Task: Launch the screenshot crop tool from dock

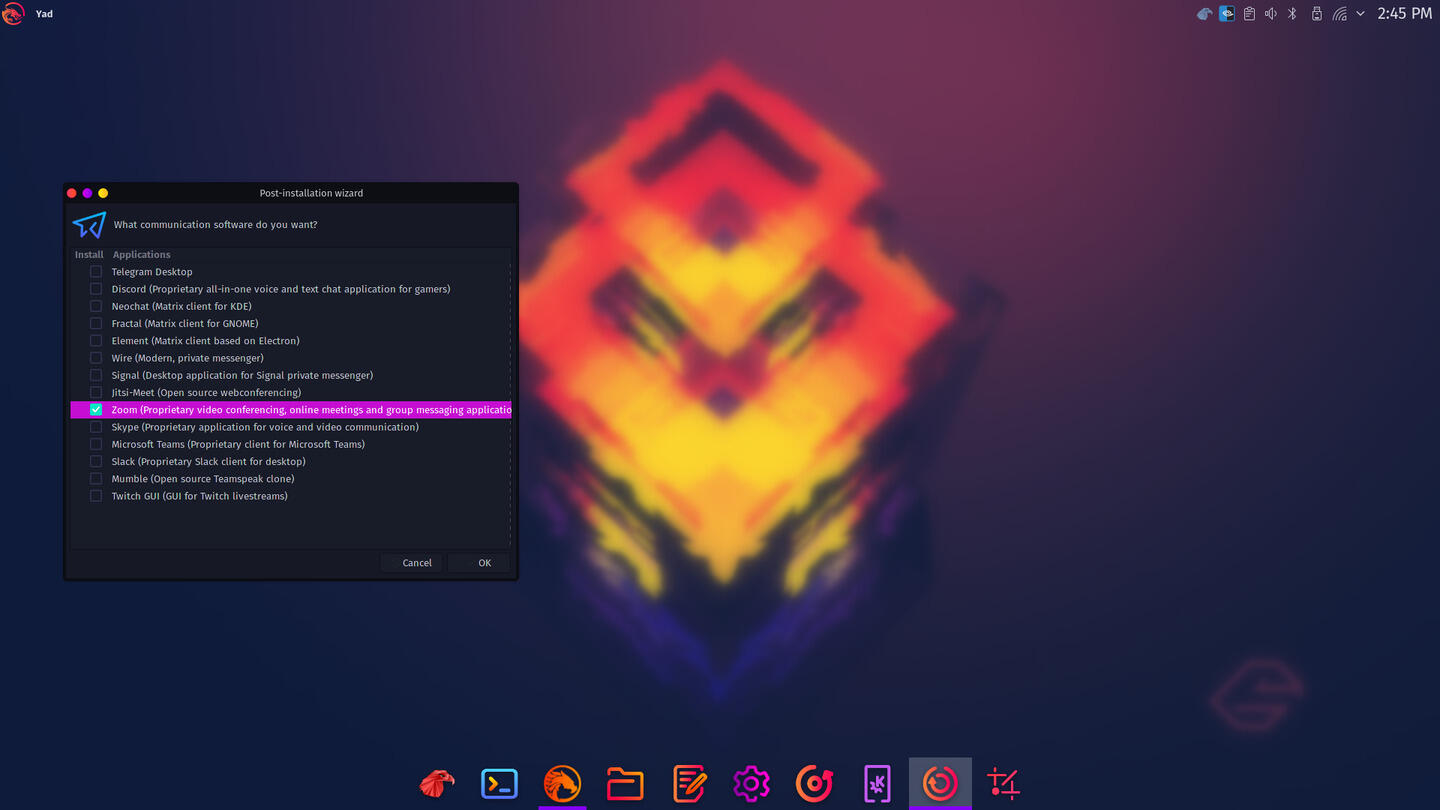Action: pos(1003,783)
